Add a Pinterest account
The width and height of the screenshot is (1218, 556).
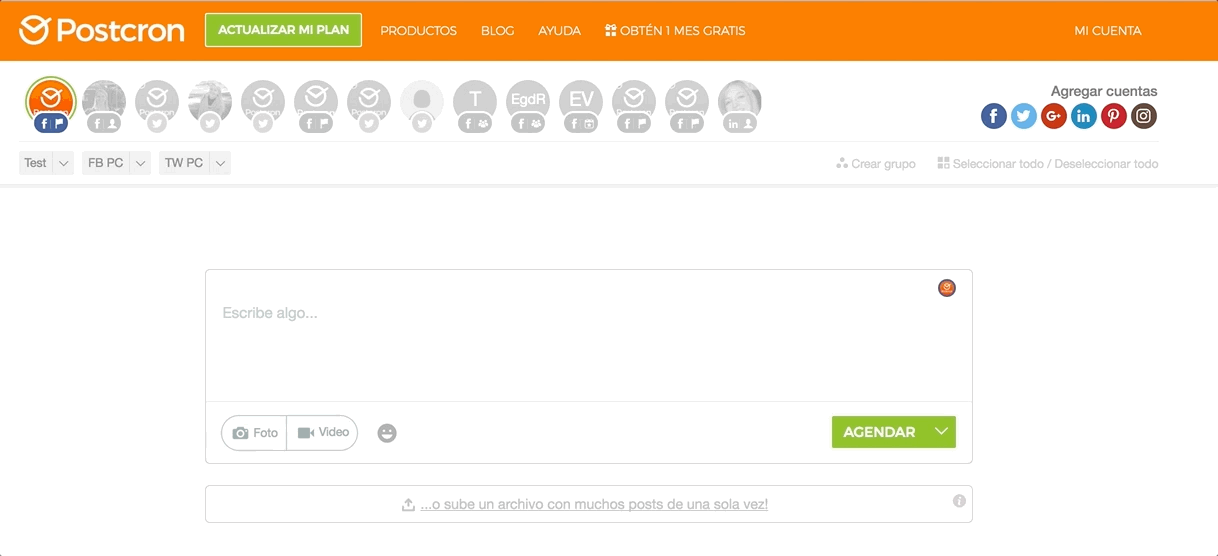point(1113,116)
